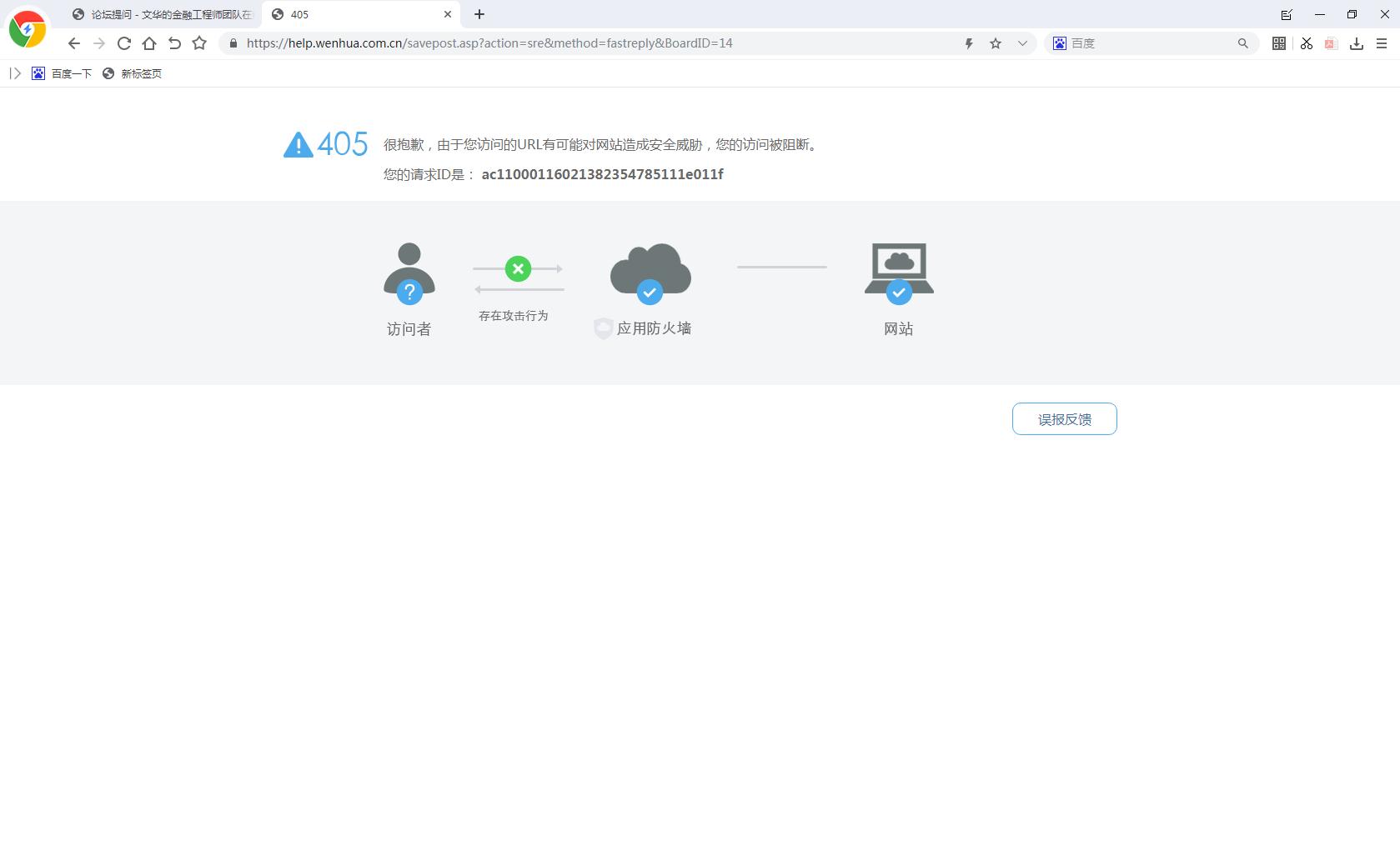Click the PDF converter toolbar icon
Screen dimensions: 1400x841
tap(1331, 43)
